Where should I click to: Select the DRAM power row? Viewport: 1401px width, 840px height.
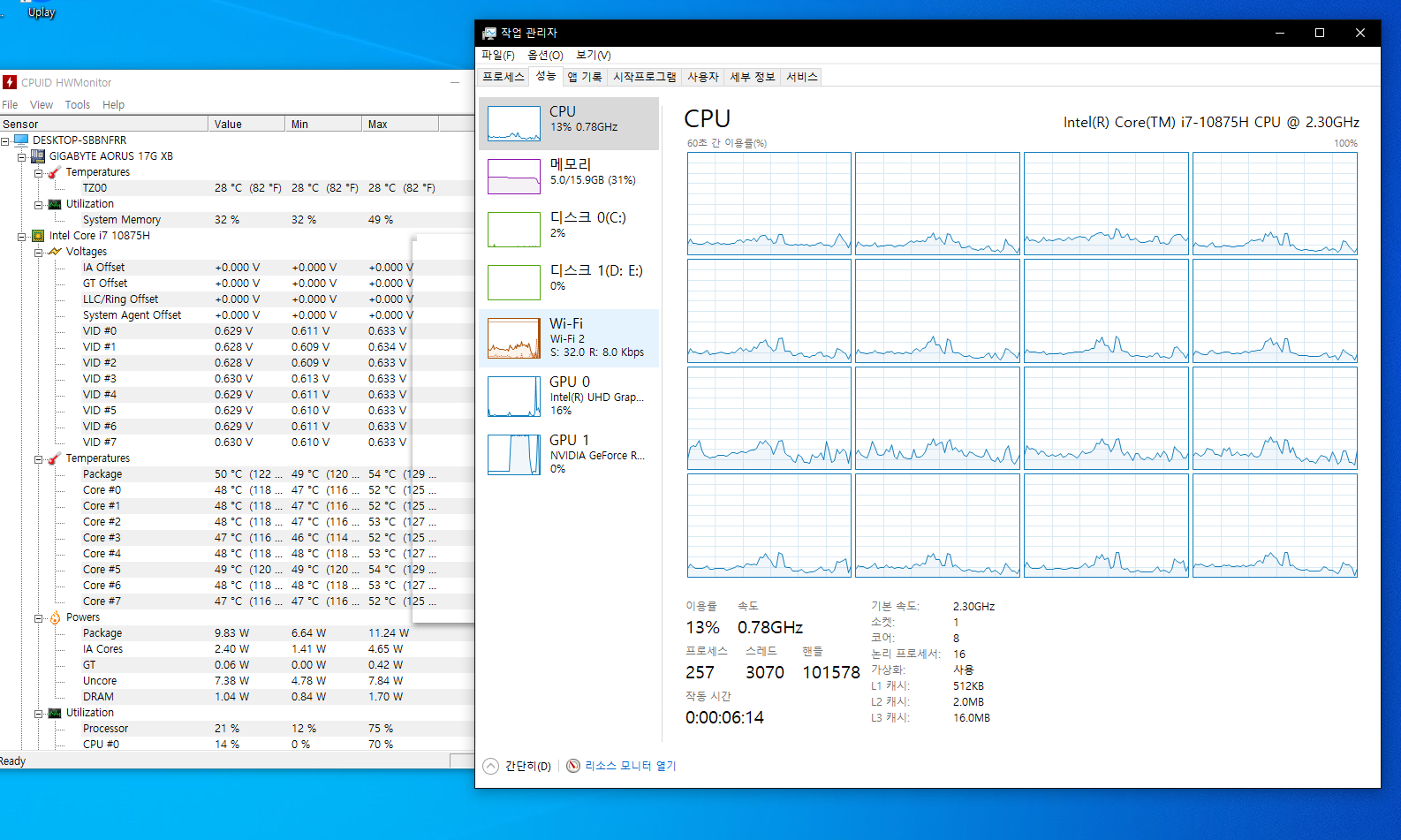(237, 697)
